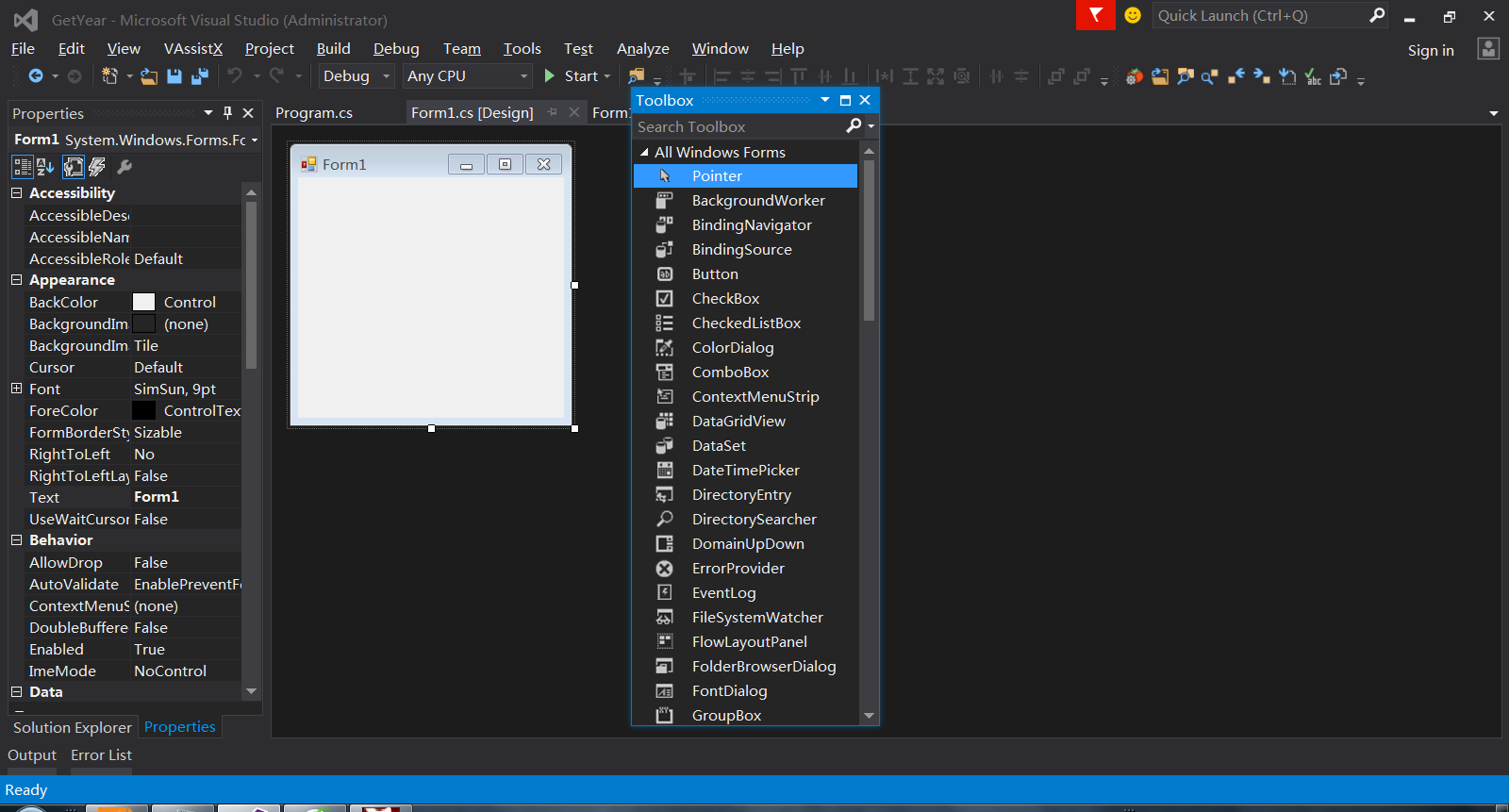Viewport: 1509px width, 812px height.
Task: Open the document tab list dropdown
Action: point(1493,113)
